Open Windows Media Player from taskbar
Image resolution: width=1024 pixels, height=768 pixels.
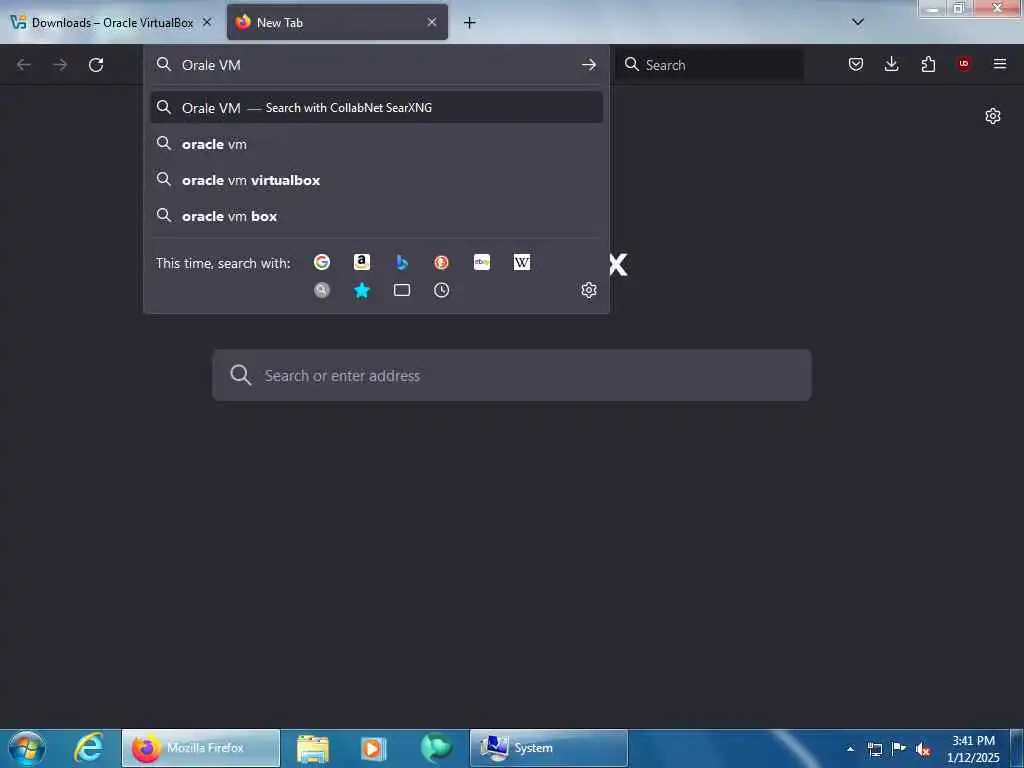374,748
